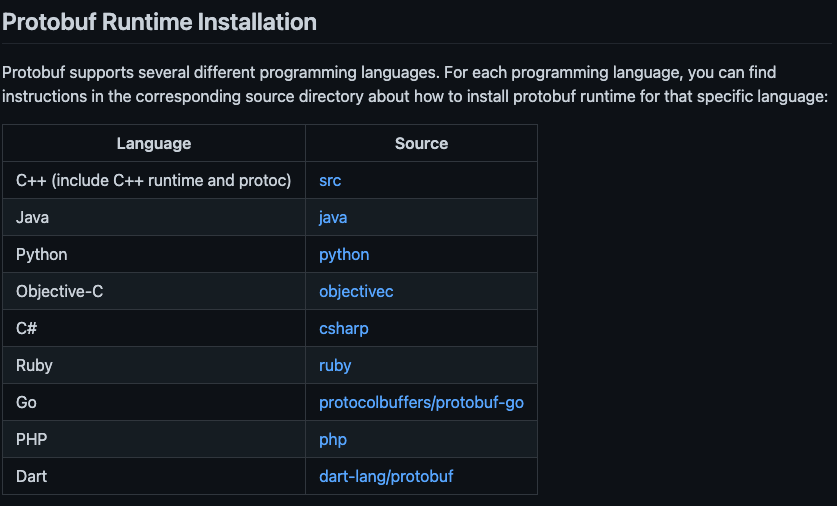This screenshot has height=506, width=837.
Task: Click the Source column header
Action: coord(421,144)
